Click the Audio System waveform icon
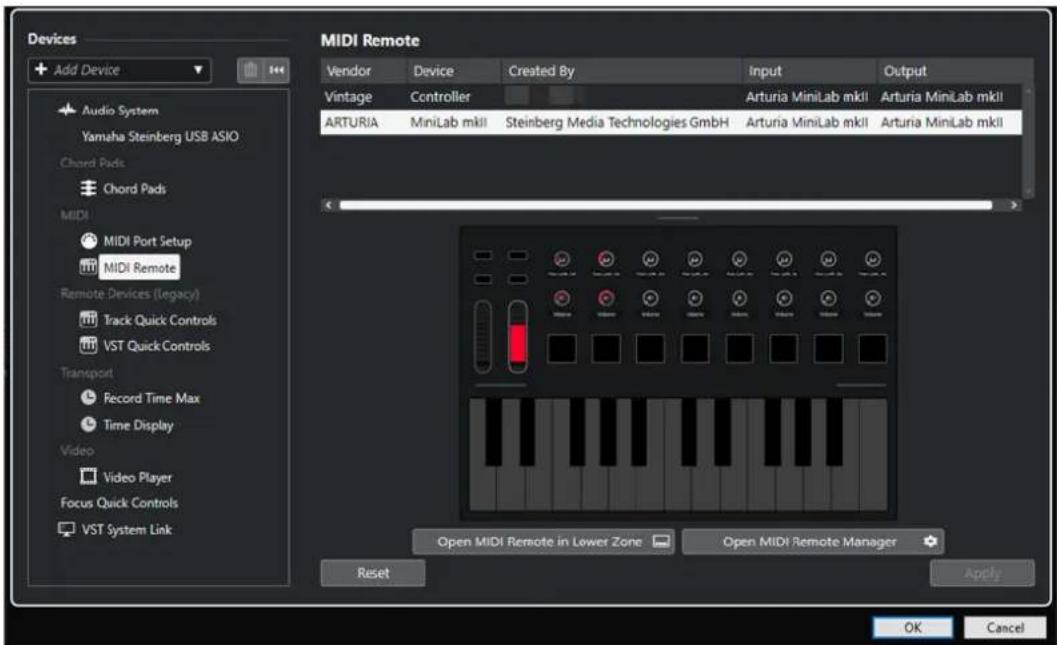The image size is (1057, 645). click(x=67, y=110)
